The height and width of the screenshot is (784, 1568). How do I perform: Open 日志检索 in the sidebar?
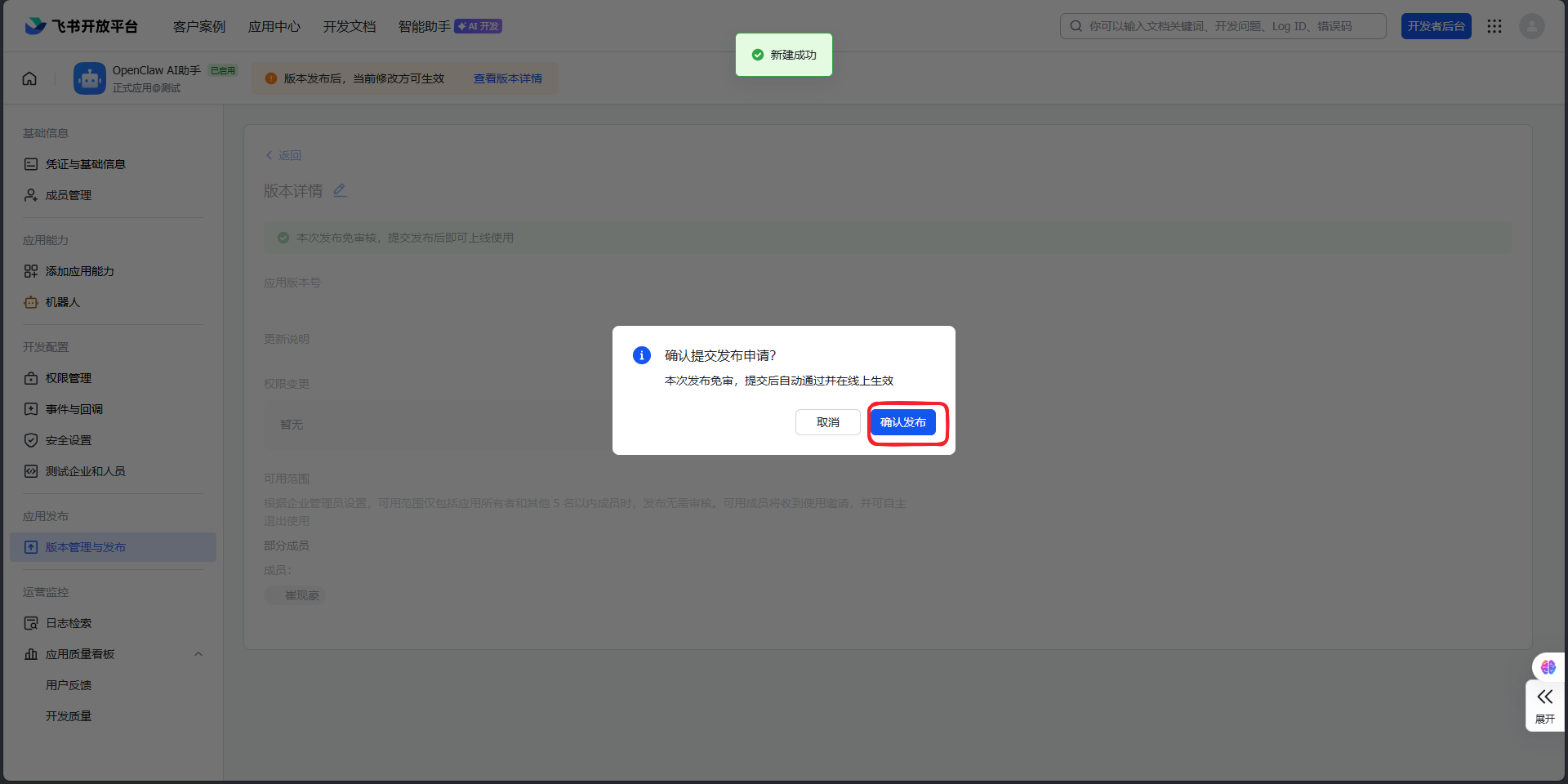coord(69,623)
